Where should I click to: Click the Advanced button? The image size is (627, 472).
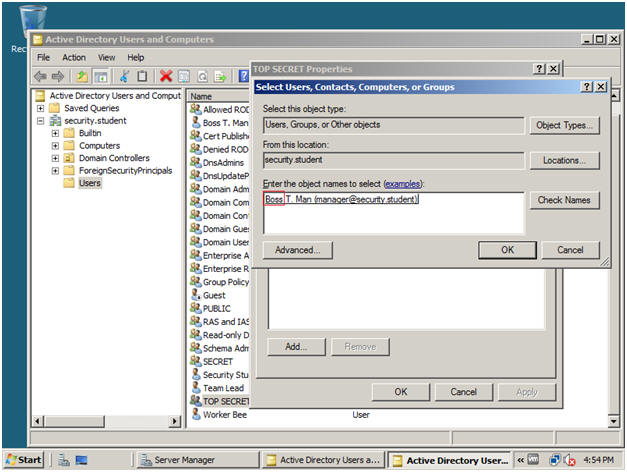297,250
